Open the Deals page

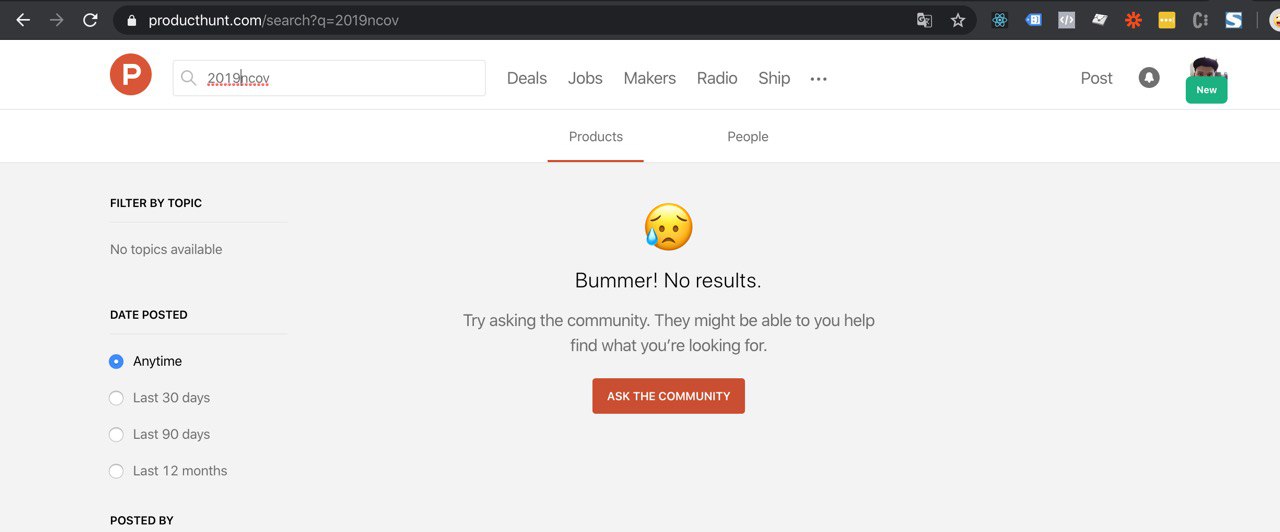(527, 78)
